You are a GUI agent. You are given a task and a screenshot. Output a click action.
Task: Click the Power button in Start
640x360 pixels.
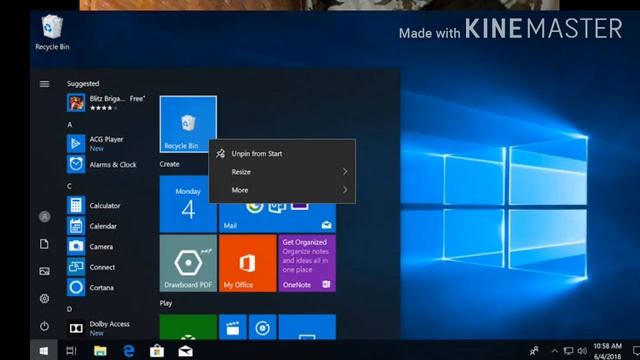(x=44, y=326)
